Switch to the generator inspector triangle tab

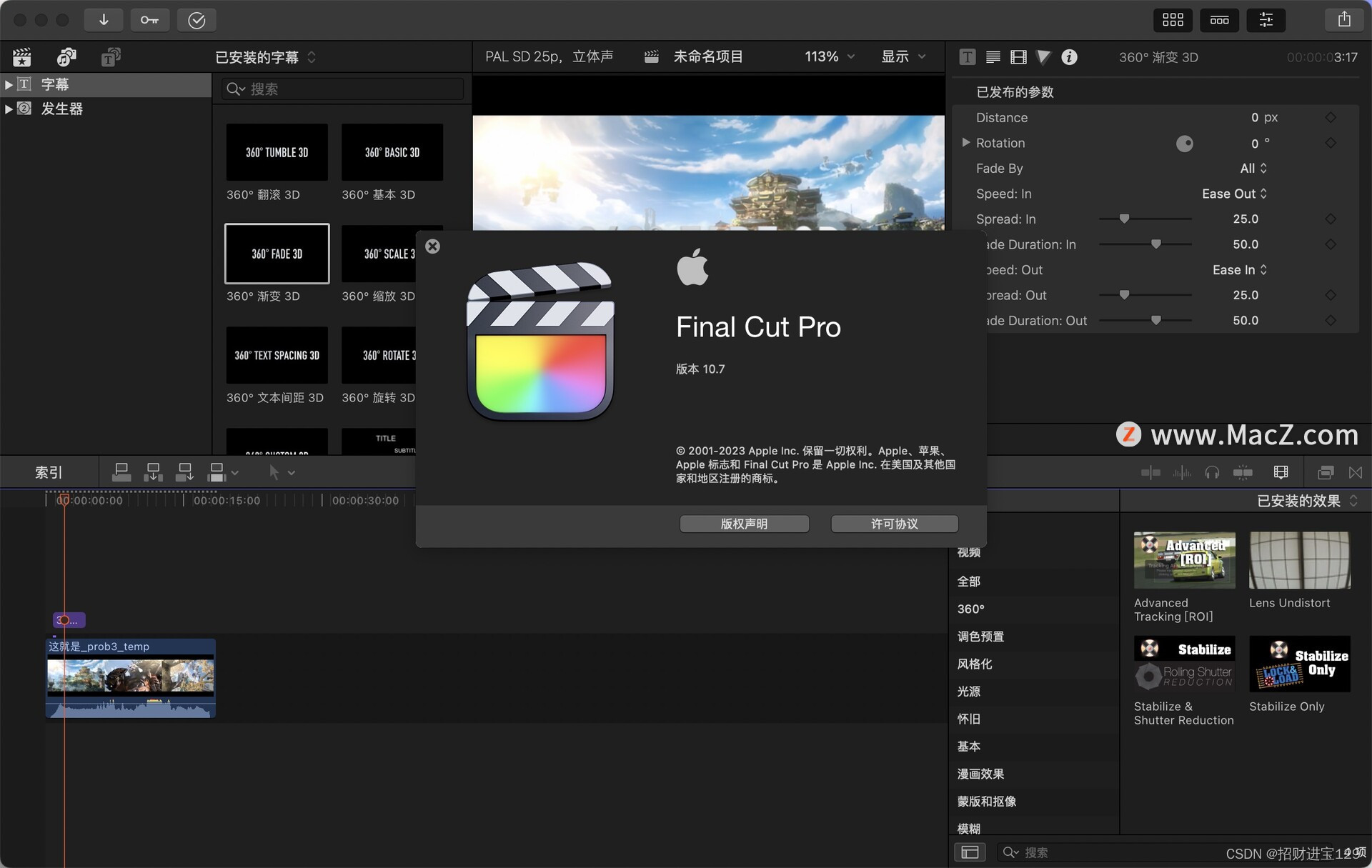point(1043,57)
